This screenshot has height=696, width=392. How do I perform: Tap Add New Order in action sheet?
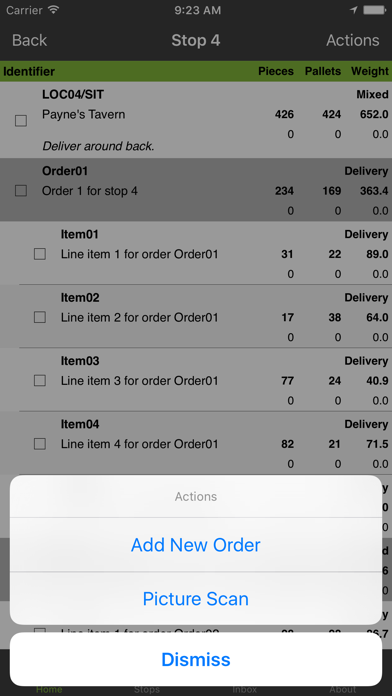coord(196,545)
